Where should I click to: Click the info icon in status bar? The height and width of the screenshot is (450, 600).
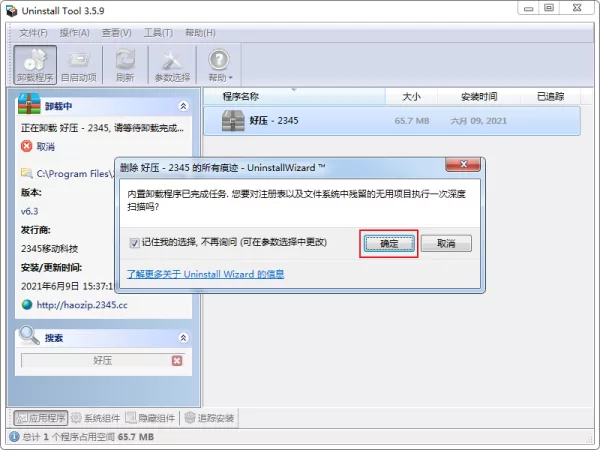(14, 437)
